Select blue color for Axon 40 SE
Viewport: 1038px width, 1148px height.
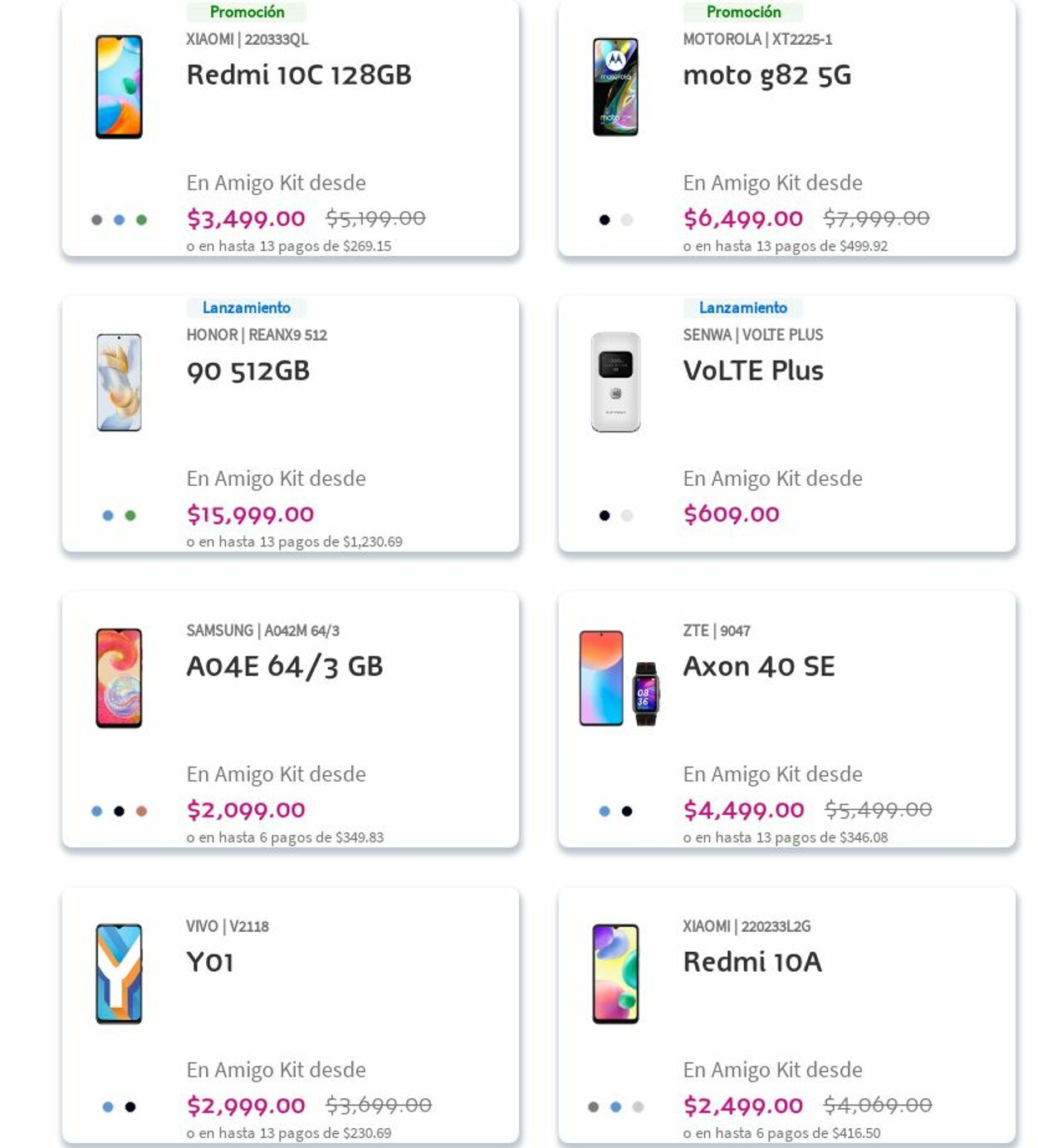click(x=605, y=812)
